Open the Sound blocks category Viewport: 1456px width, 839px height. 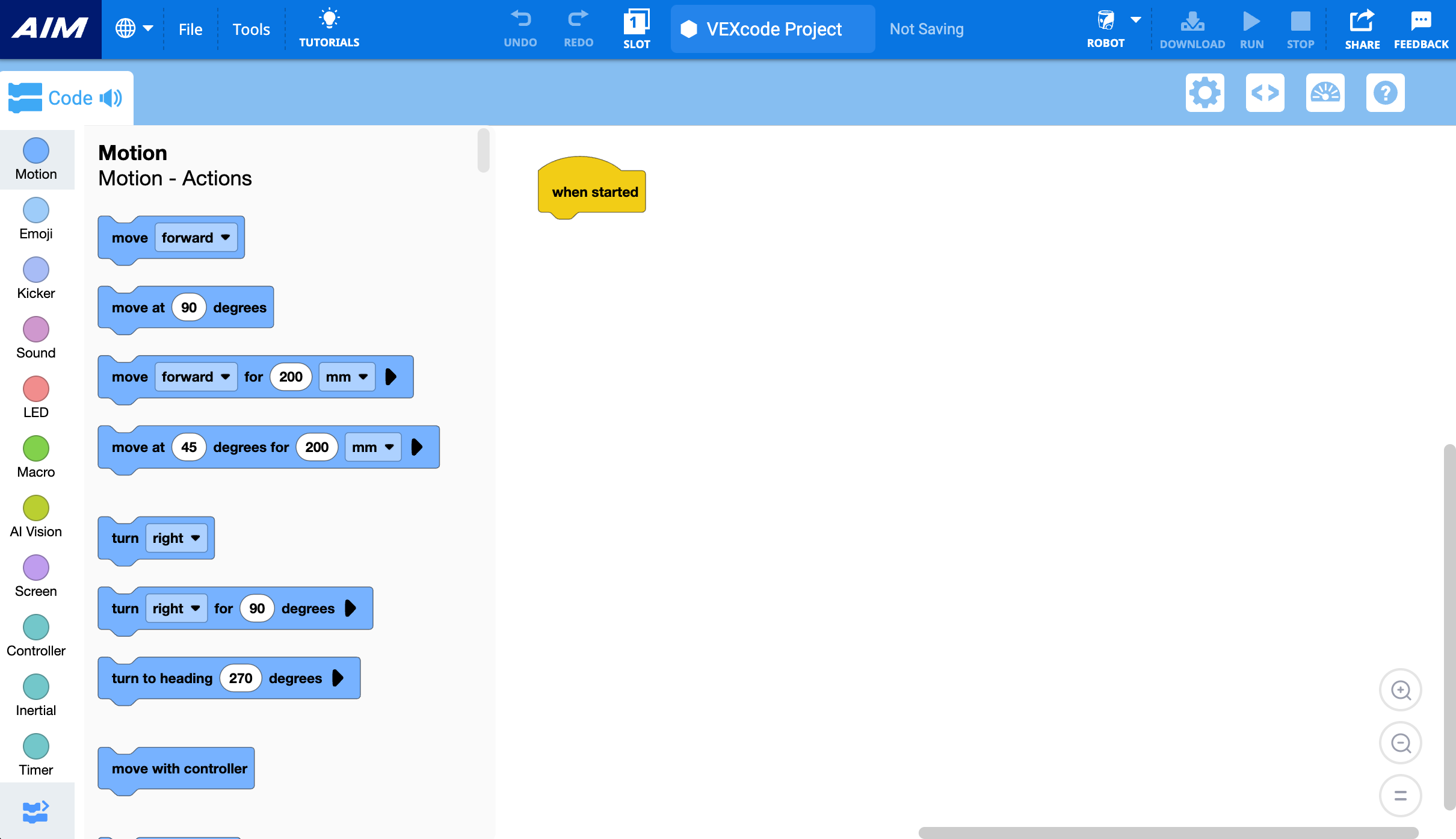35,336
